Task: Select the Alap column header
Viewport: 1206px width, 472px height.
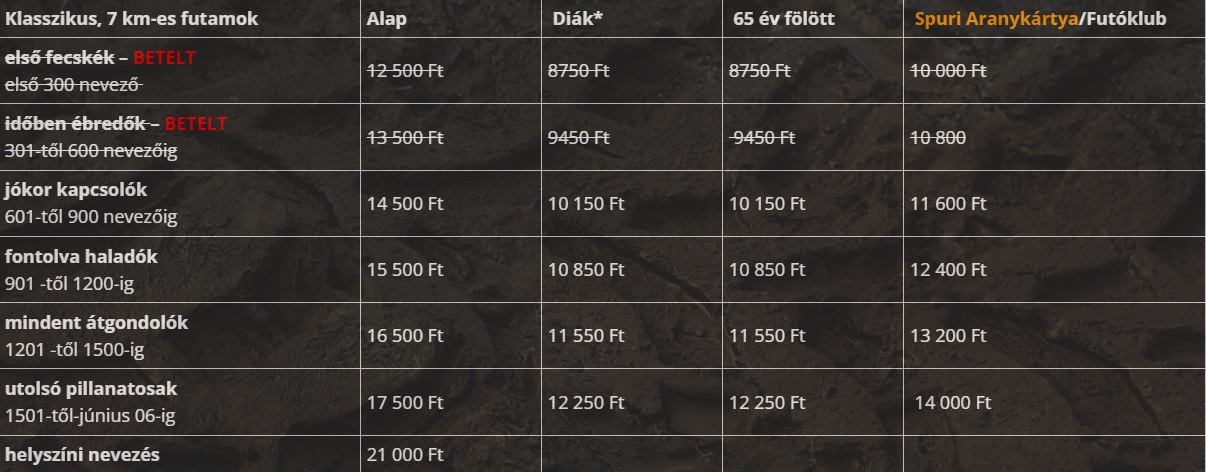Action: [387, 18]
